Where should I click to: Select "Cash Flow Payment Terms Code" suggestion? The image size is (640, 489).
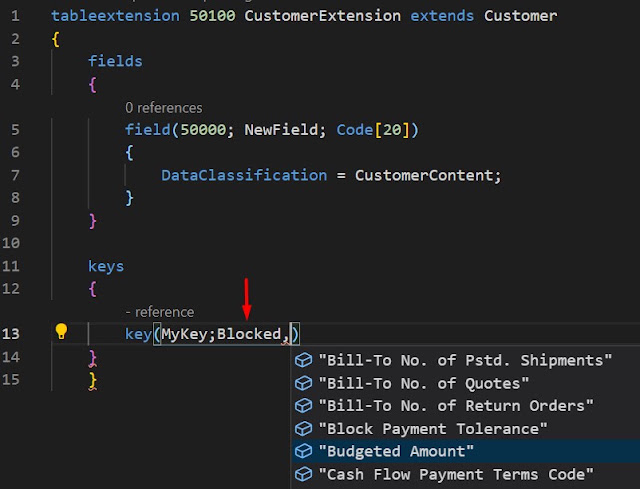[465, 474]
